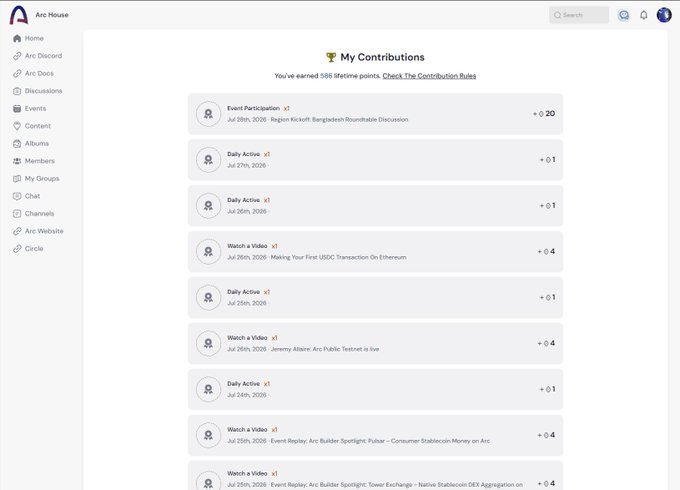Open My Groups in sidebar
The height and width of the screenshot is (490, 680).
pos(42,179)
